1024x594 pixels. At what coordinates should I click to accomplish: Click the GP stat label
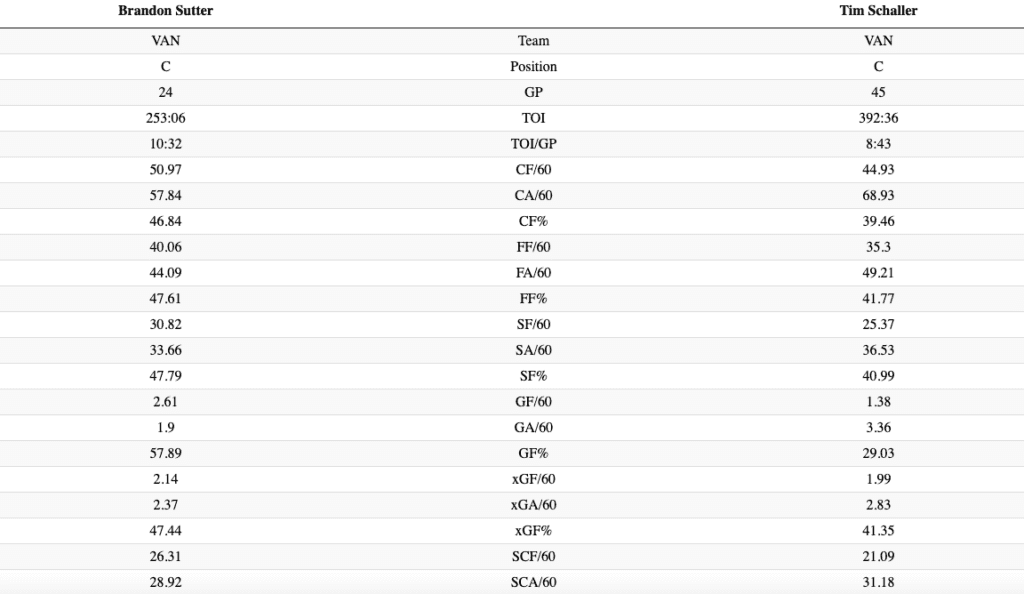point(533,92)
